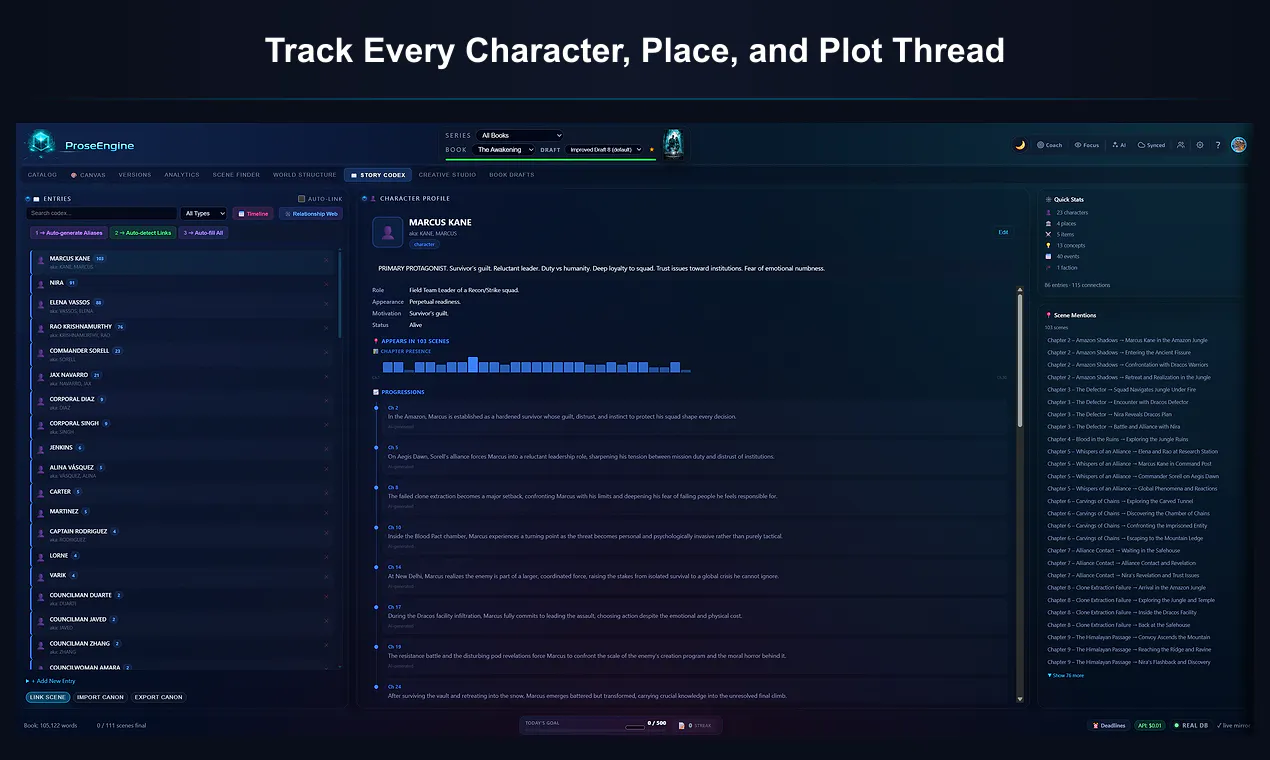This screenshot has height=760, width=1270.
Task: Click the Entries panel book icon
Action: (37, 199)
